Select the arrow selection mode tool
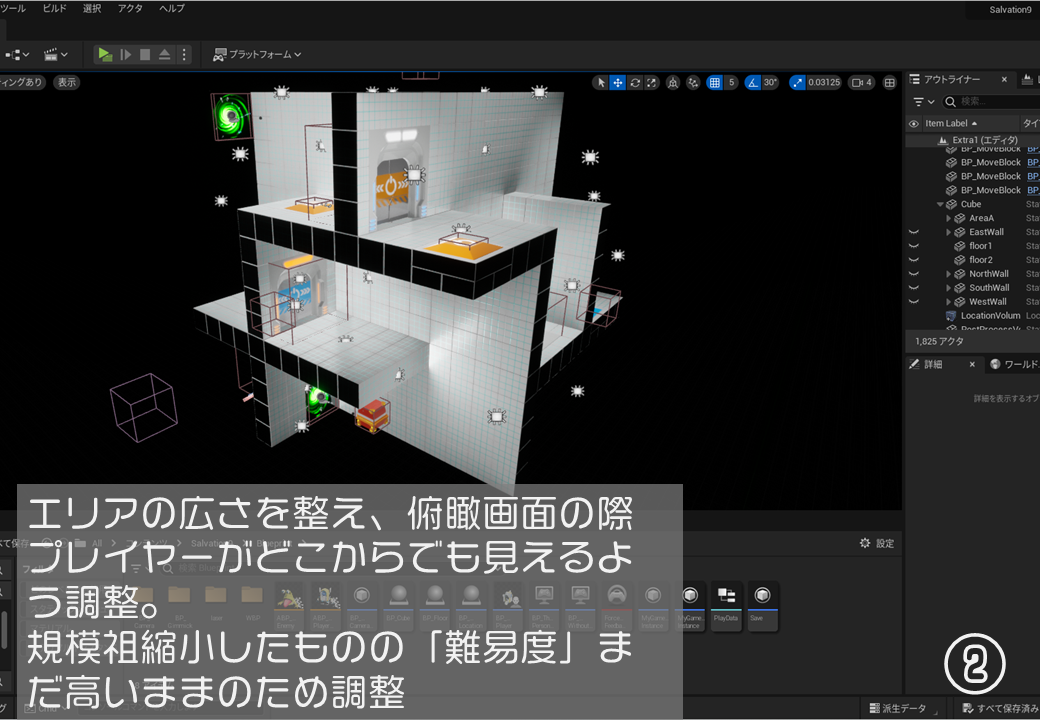The image size is (1040, 720). (600, 83)
